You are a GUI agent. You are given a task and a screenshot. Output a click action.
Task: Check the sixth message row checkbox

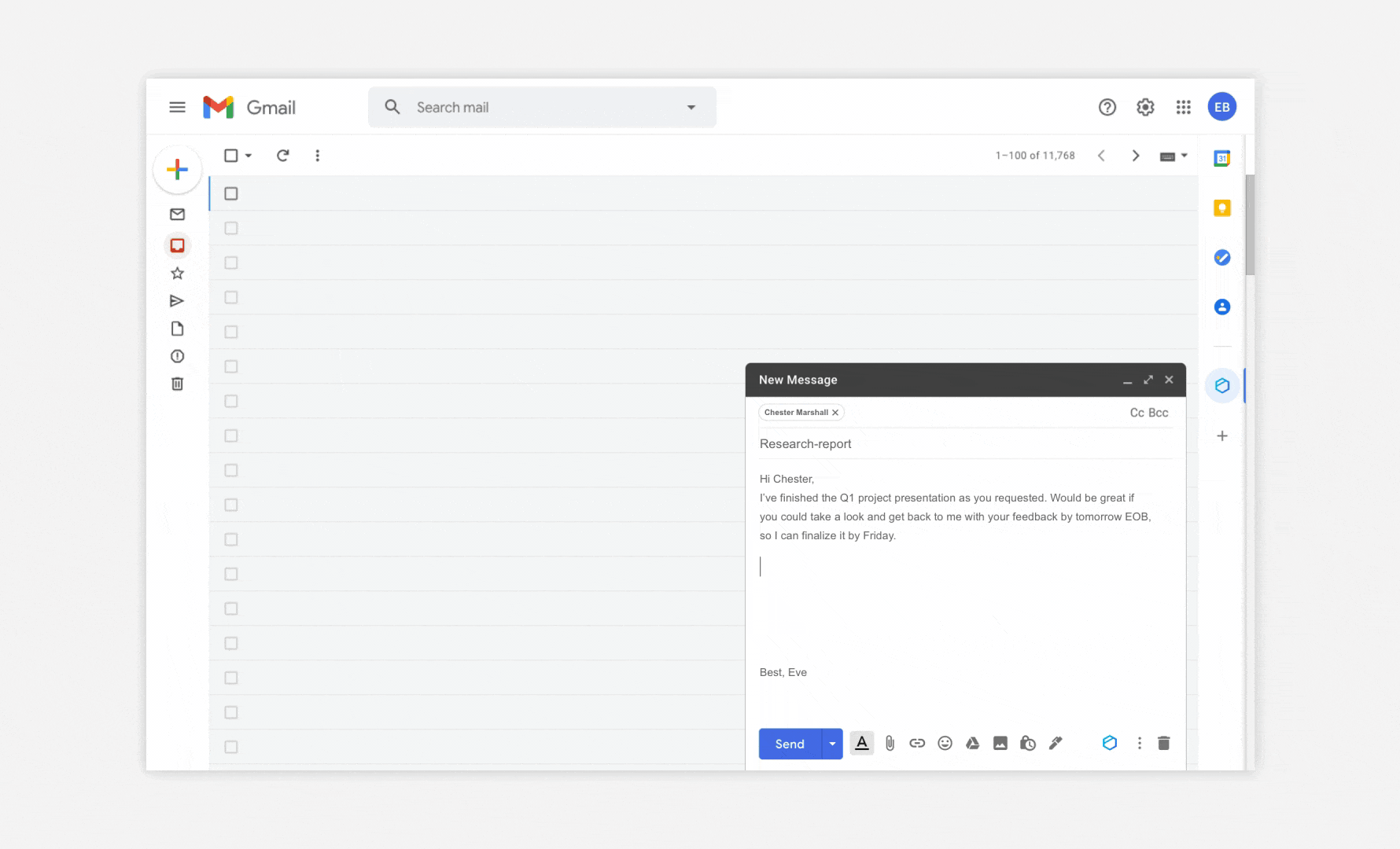point(230,366)
